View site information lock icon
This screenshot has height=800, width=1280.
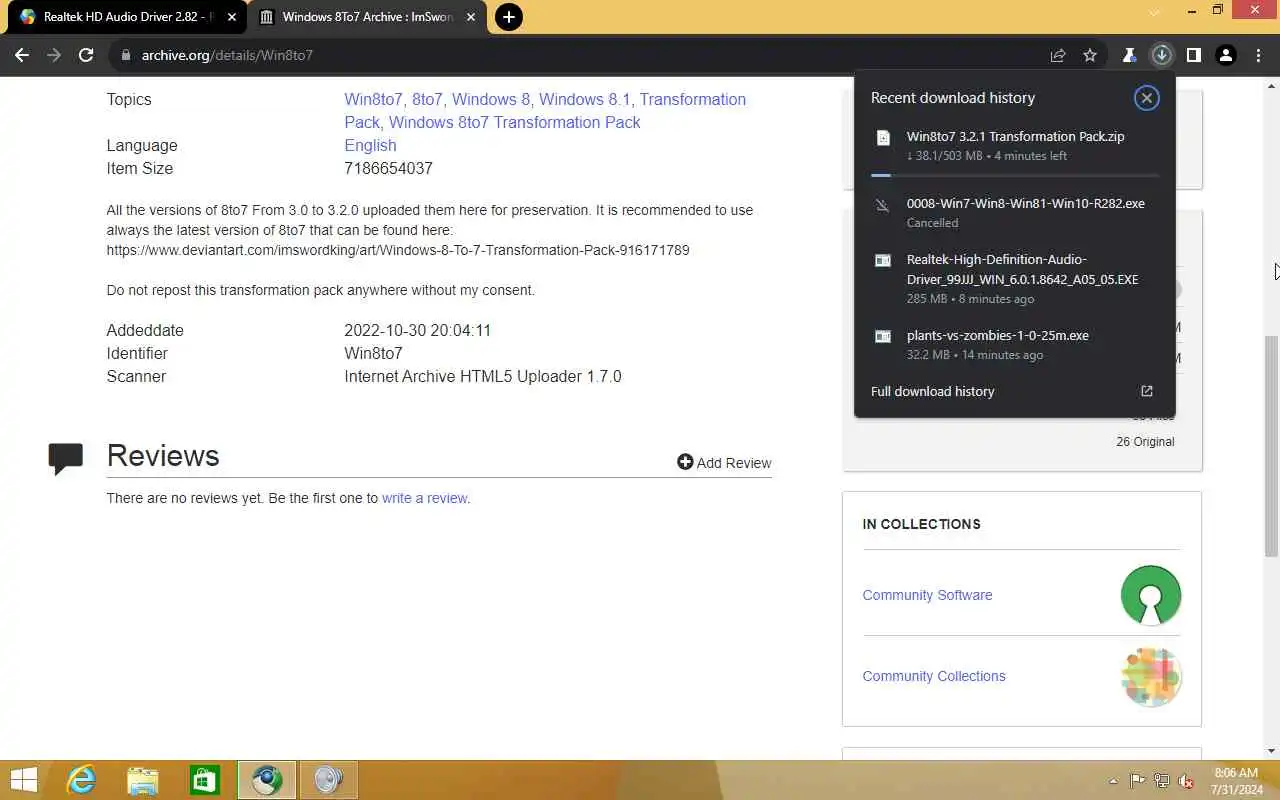tap(126, 55)
